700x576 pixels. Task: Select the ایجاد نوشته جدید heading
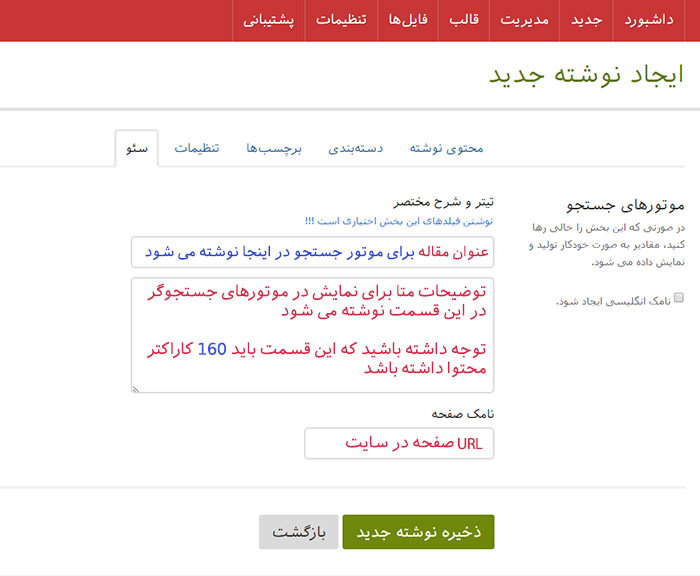pyautogui.click(x=586, y=75)
